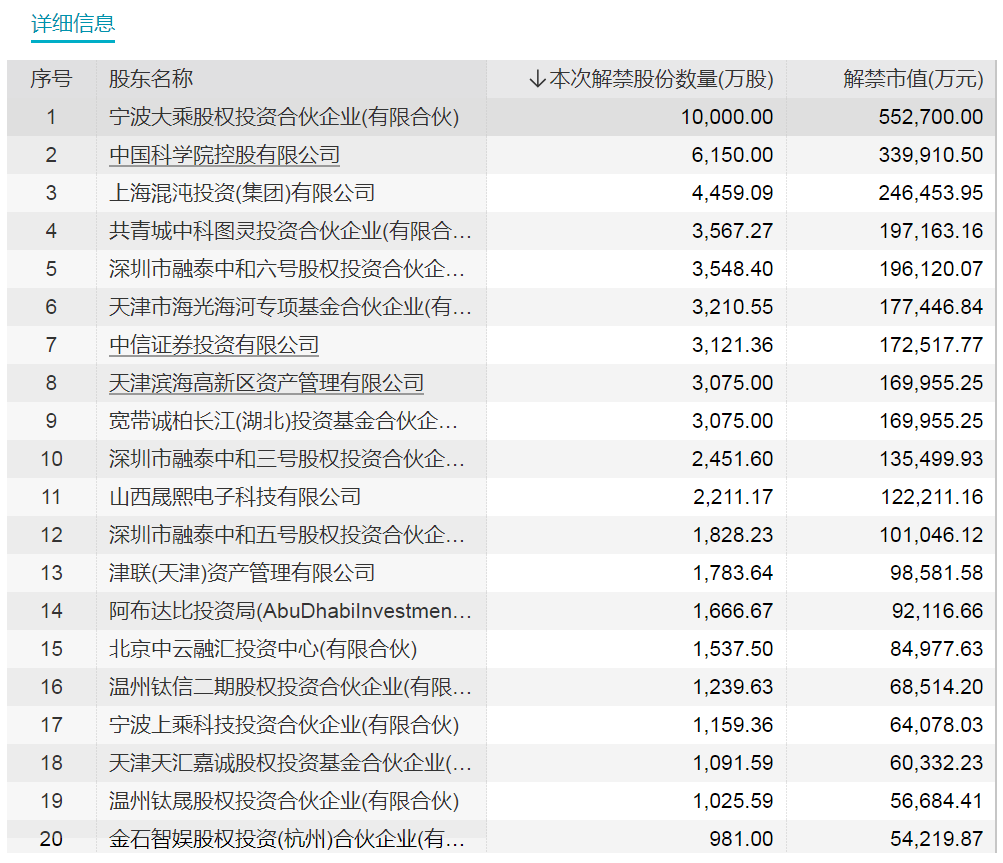Select 阿布达比投资局 AbuDhabiInvestment name
The height and width of the screenshot is (863, 1003).
coord(290,611)
